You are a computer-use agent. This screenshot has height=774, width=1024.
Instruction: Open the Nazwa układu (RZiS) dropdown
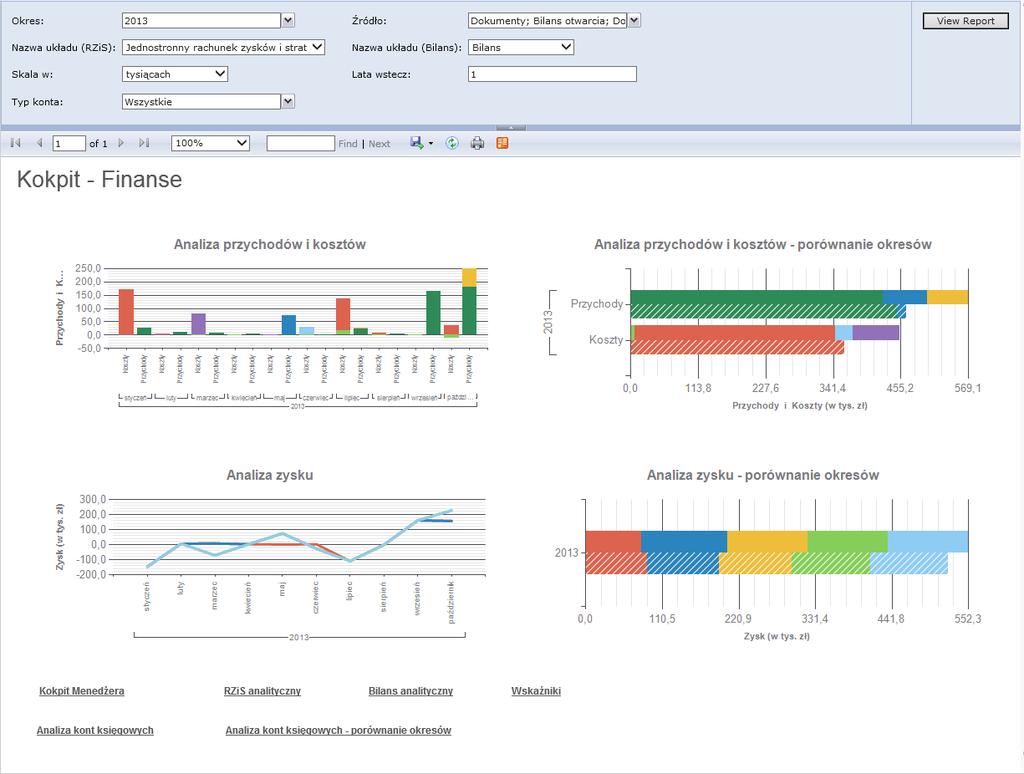click(223, 48)
